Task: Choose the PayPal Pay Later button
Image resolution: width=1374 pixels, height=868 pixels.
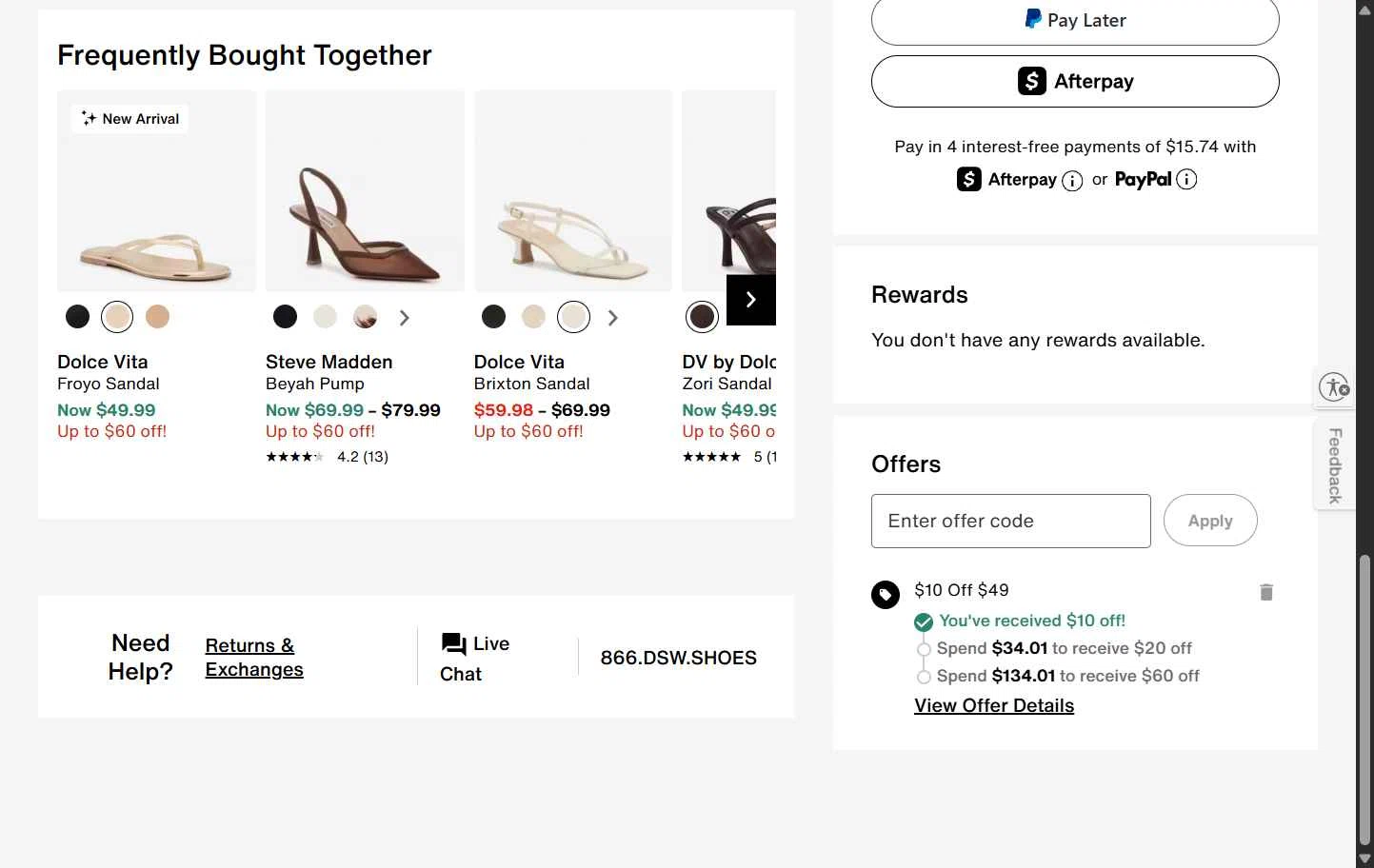Action: [1074, 21]
